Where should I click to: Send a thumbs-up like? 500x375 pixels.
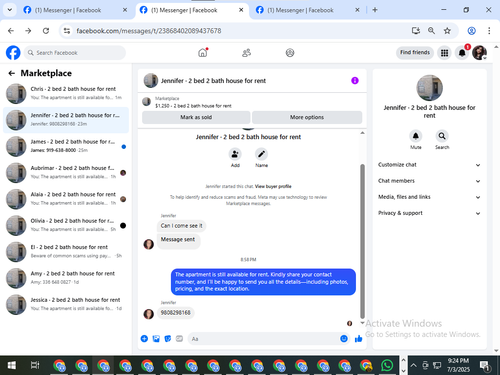pyautogui.click(x=359, y=339)
